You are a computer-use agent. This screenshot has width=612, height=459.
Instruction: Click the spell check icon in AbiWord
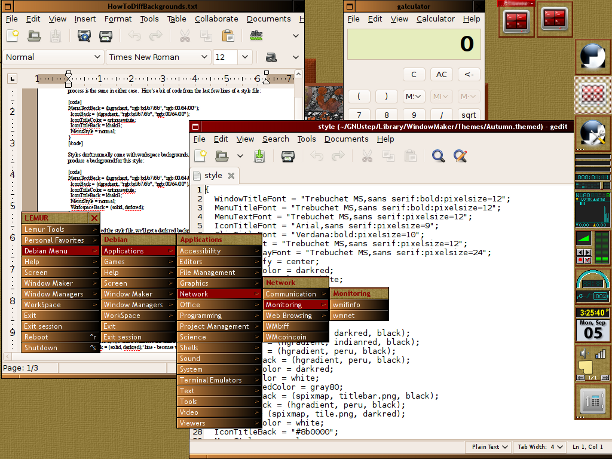point(256,36)
